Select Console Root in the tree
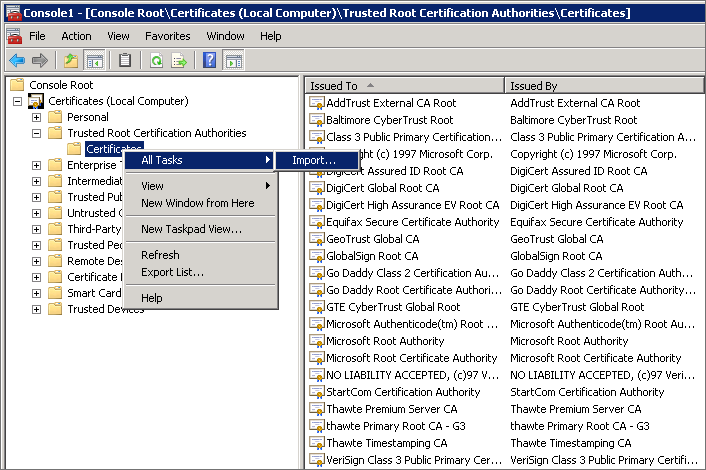This screenshot has width=706, height=470. tap(61, 85)
